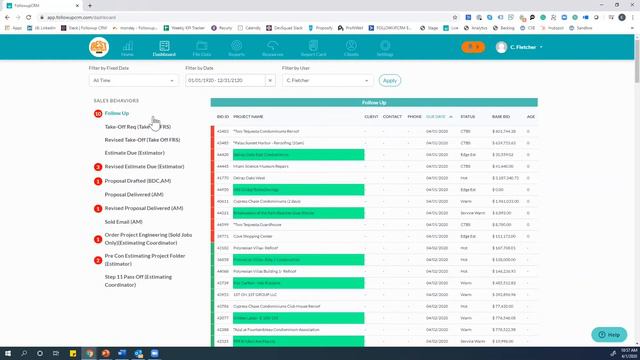The height and width of the screenshot is (360, 640).
Task: Open Word from the taskbar
Action: (x=122, y=353)
